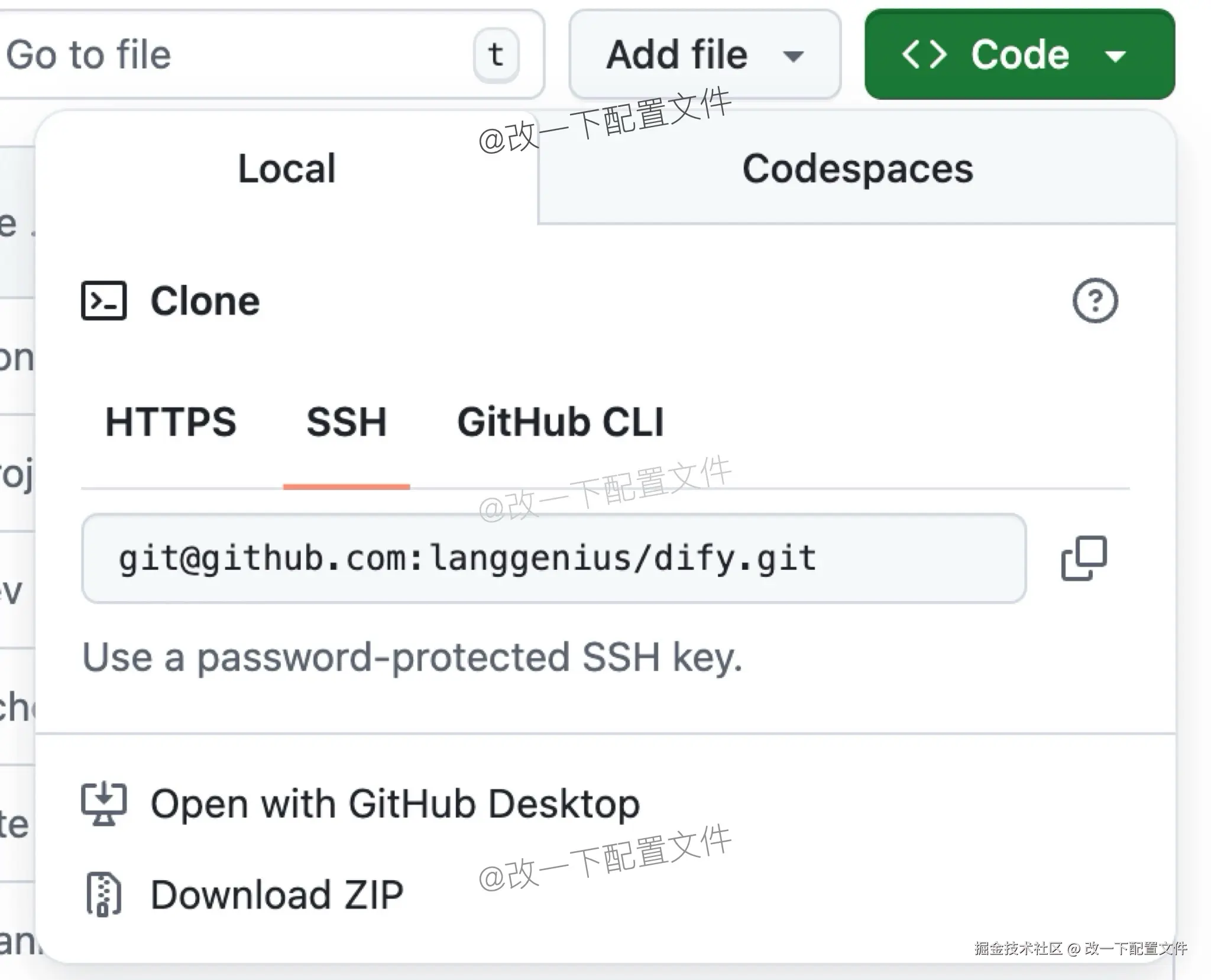Screen dimensions: 1211x980
Task: Click the angle-brackets icon on Code button
Action: point(924,55)
